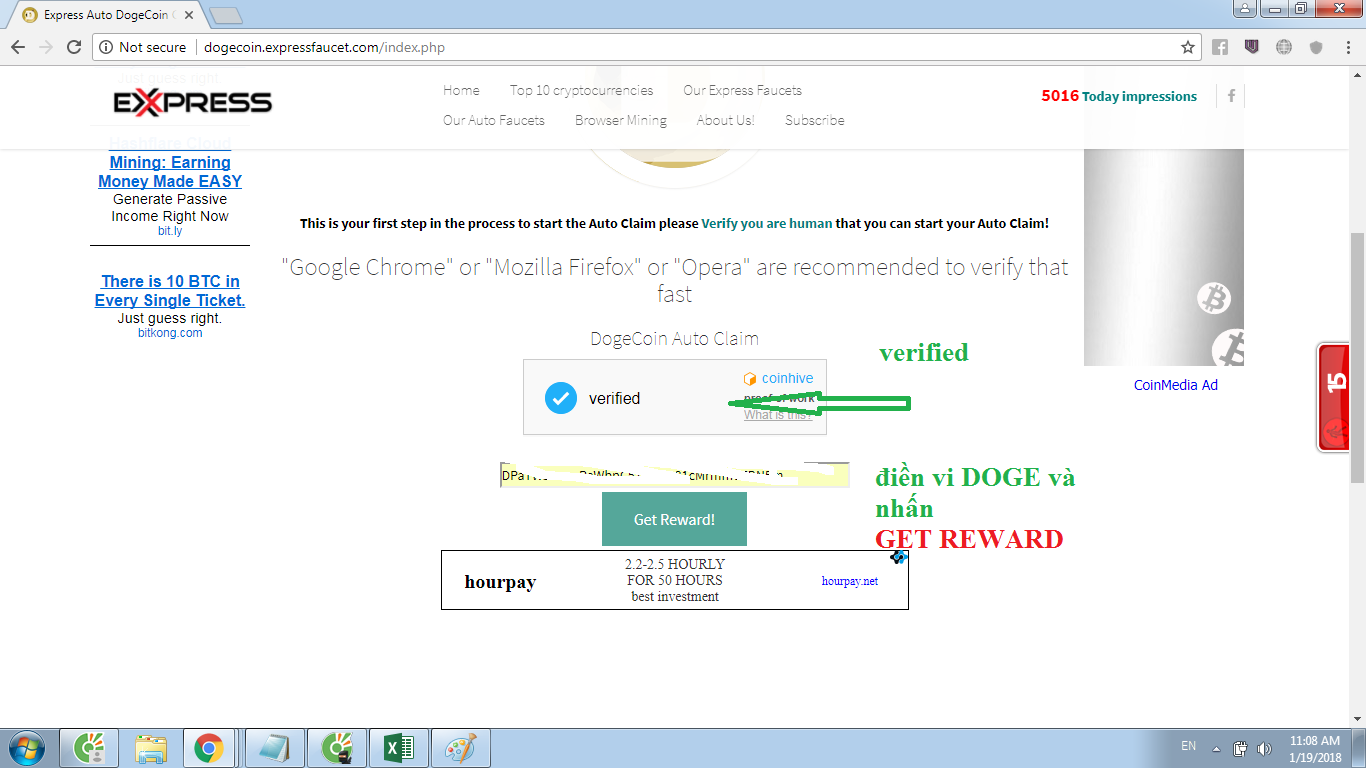Open Our Auto Faucets menu
Viewport: 1366px width, 768px height.
(494, 120)
